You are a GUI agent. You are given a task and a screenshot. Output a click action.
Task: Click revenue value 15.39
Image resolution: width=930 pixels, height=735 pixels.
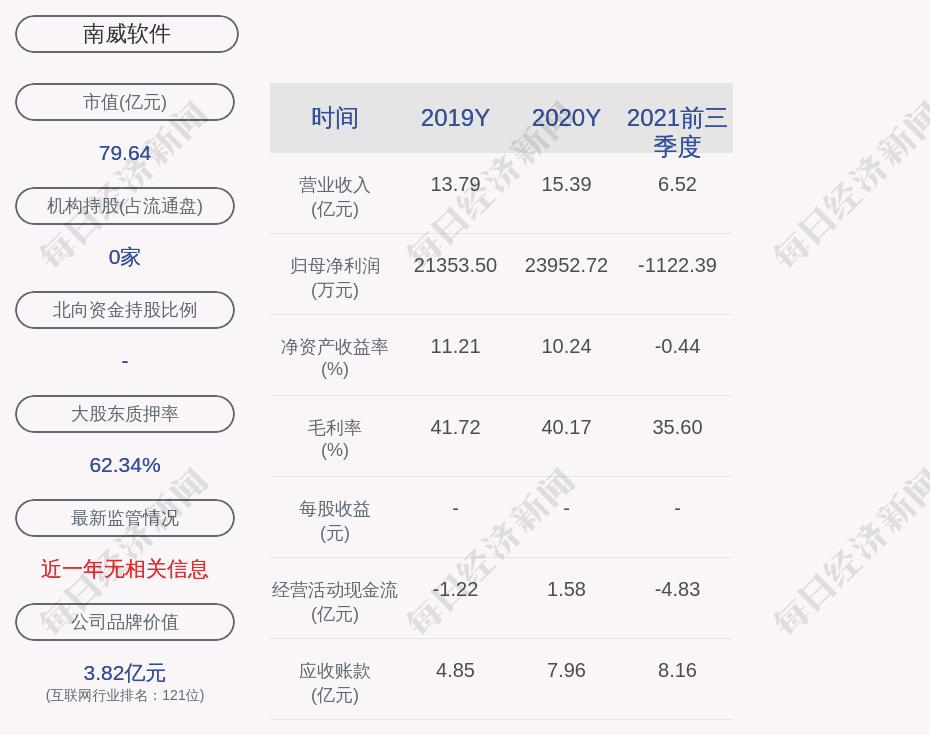(566, 184)
